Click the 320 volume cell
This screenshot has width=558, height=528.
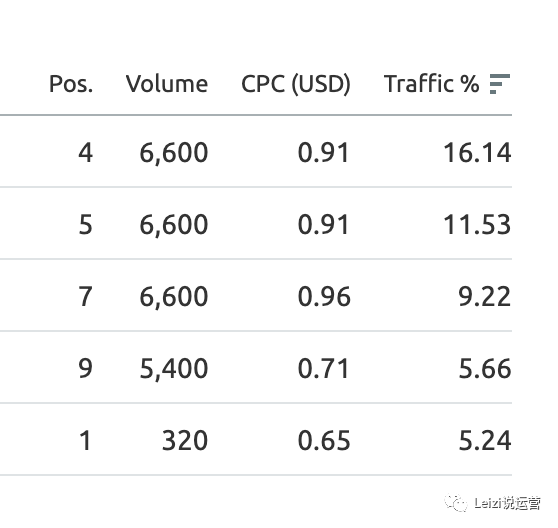[x=185, y=440]
